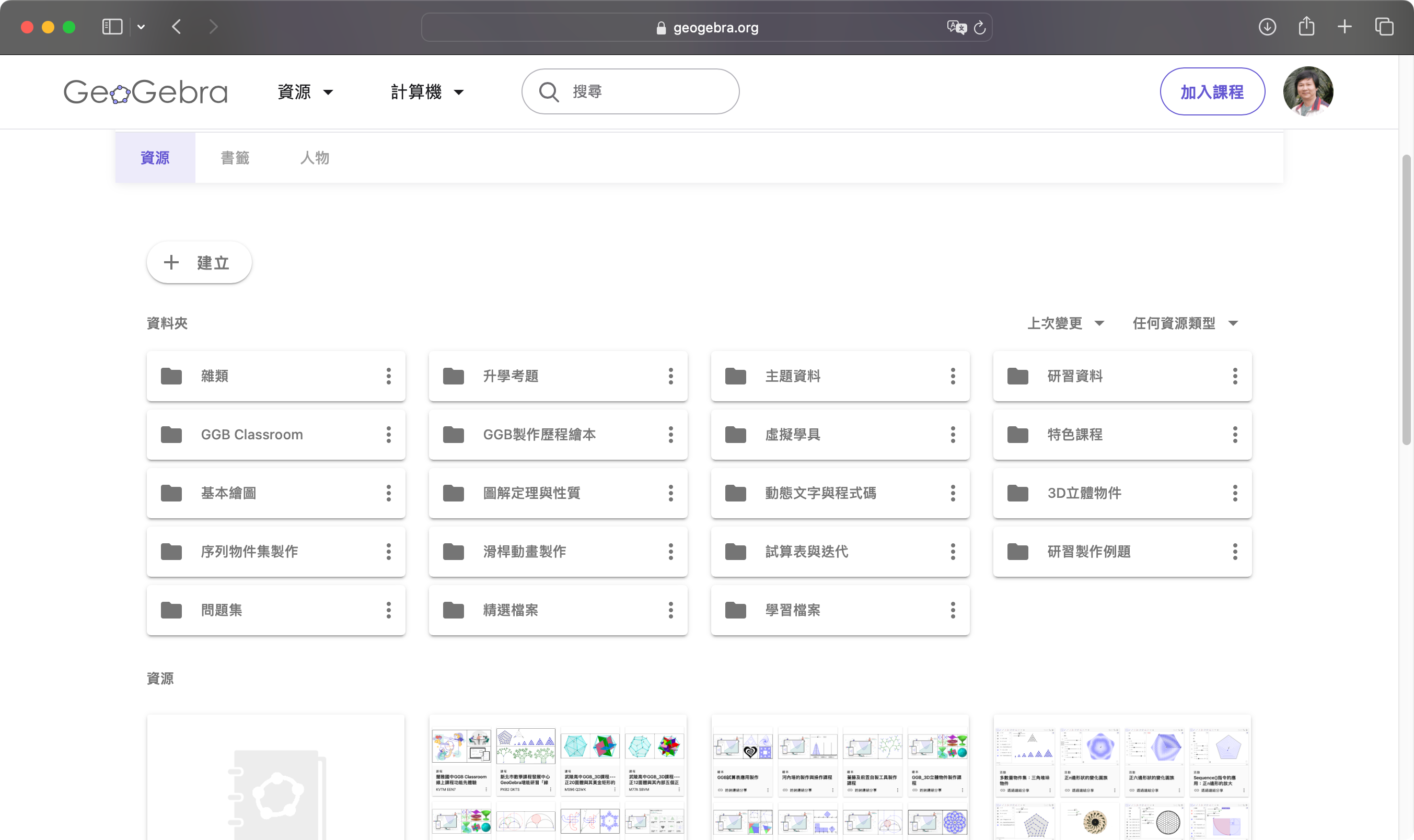The width and height of the screenshot is (1414, 840).
Task: Open more options for 3D立體物件 folder
Action: click(x=1235, y=493)
